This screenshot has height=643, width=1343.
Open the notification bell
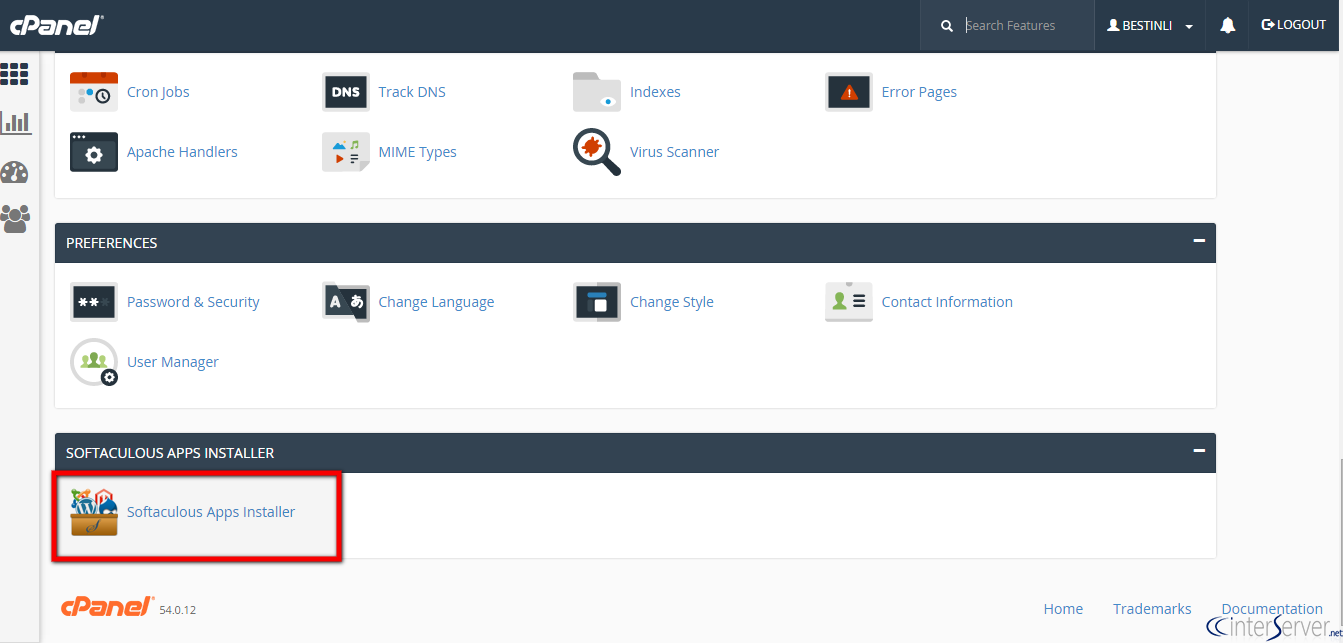click(x=1227, y=25)
